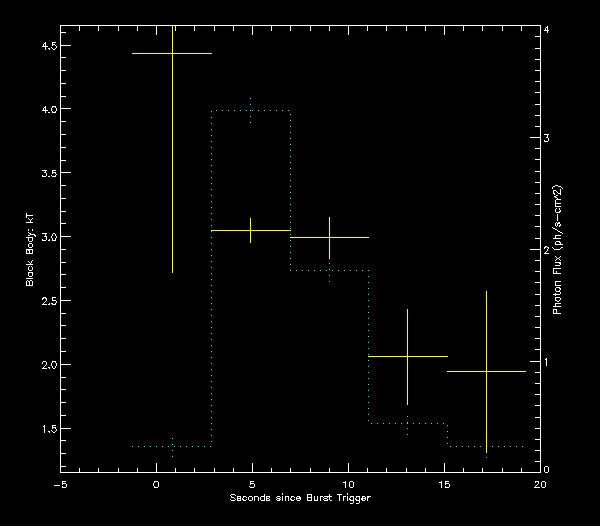Select the 3 tick label on right axis
The height and width of the screenshot is (526, 600).
point(560,138)
